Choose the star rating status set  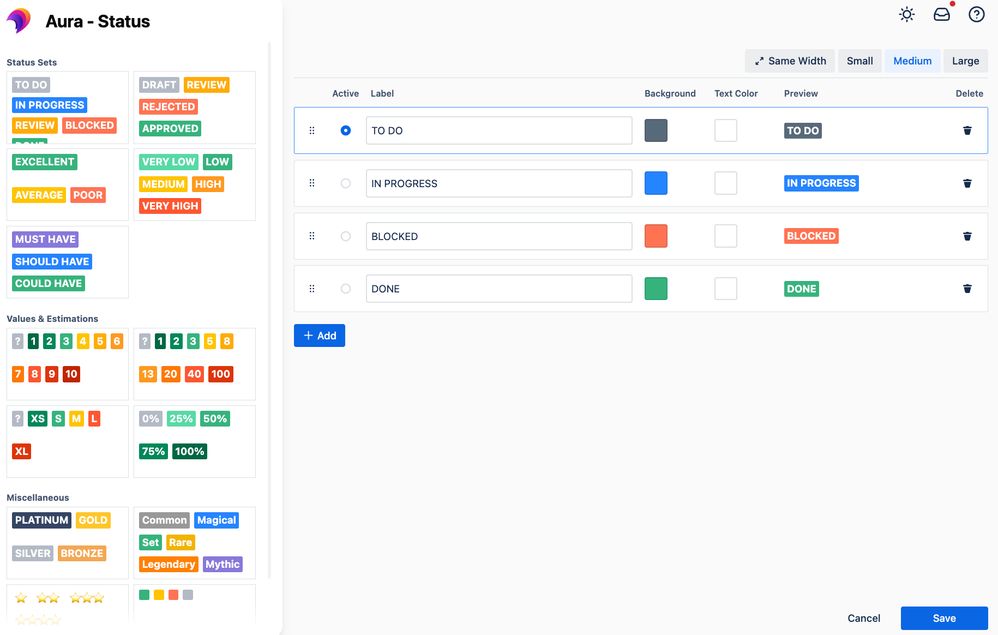click(x=67, y=604)
